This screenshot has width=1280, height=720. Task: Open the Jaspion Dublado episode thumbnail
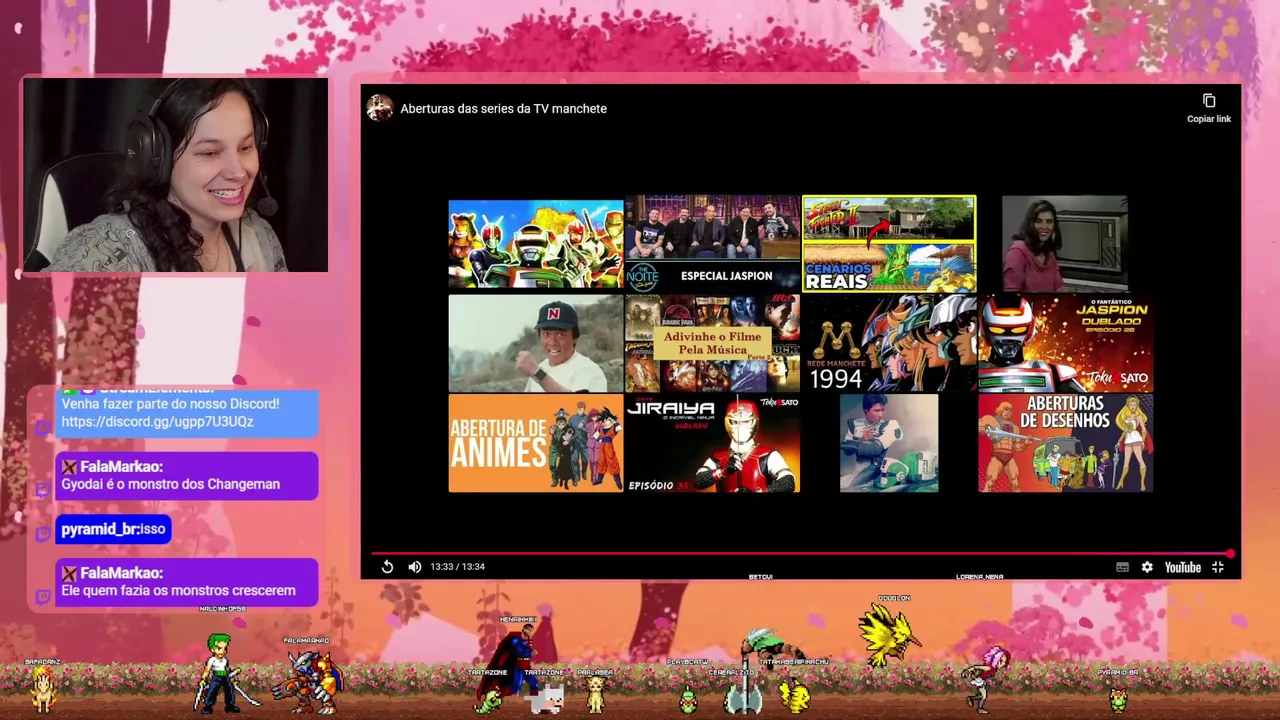click(x=1065, y=343)
